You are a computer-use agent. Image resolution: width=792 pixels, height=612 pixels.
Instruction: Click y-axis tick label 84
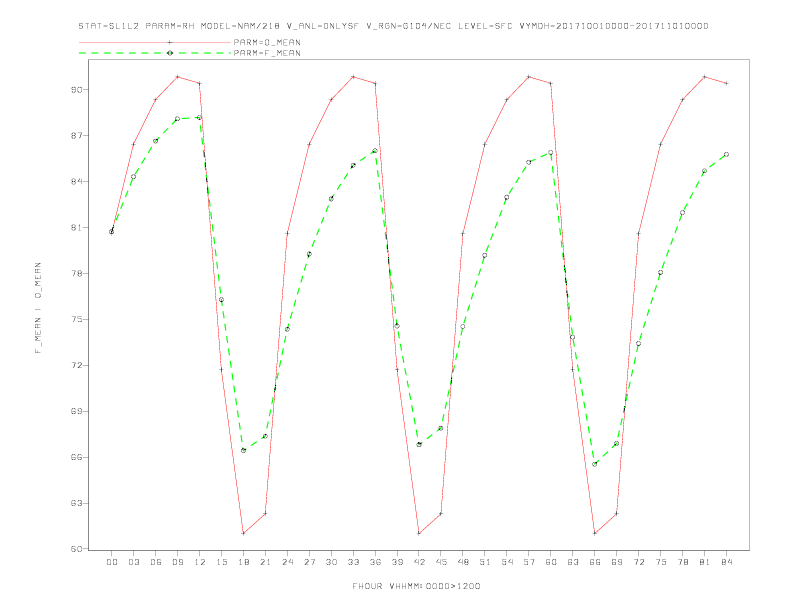point(76,182)
